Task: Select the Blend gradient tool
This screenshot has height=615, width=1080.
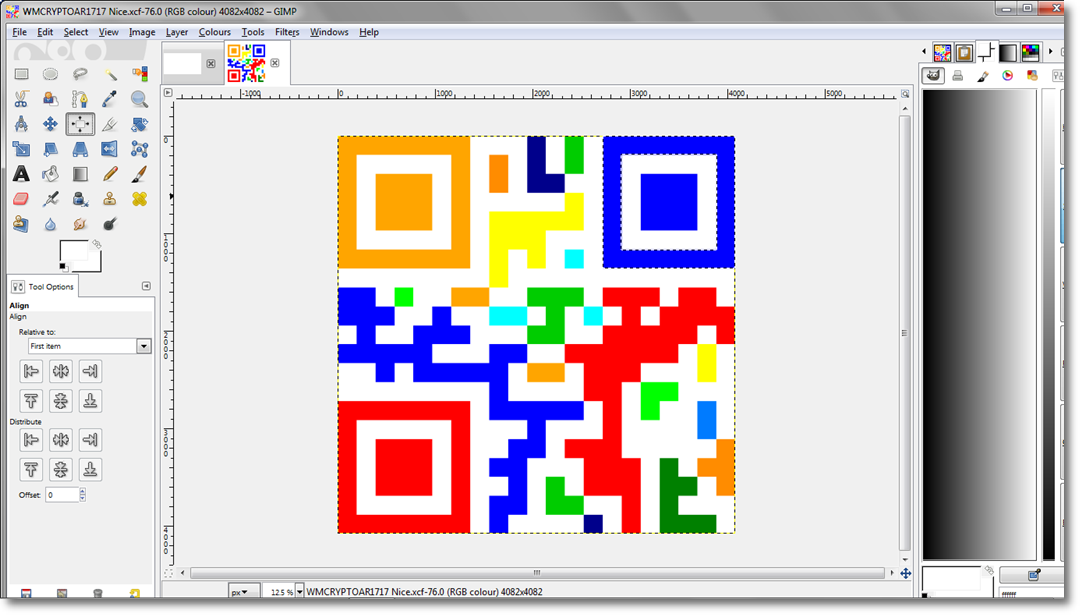Action: (x=80, y=174)
